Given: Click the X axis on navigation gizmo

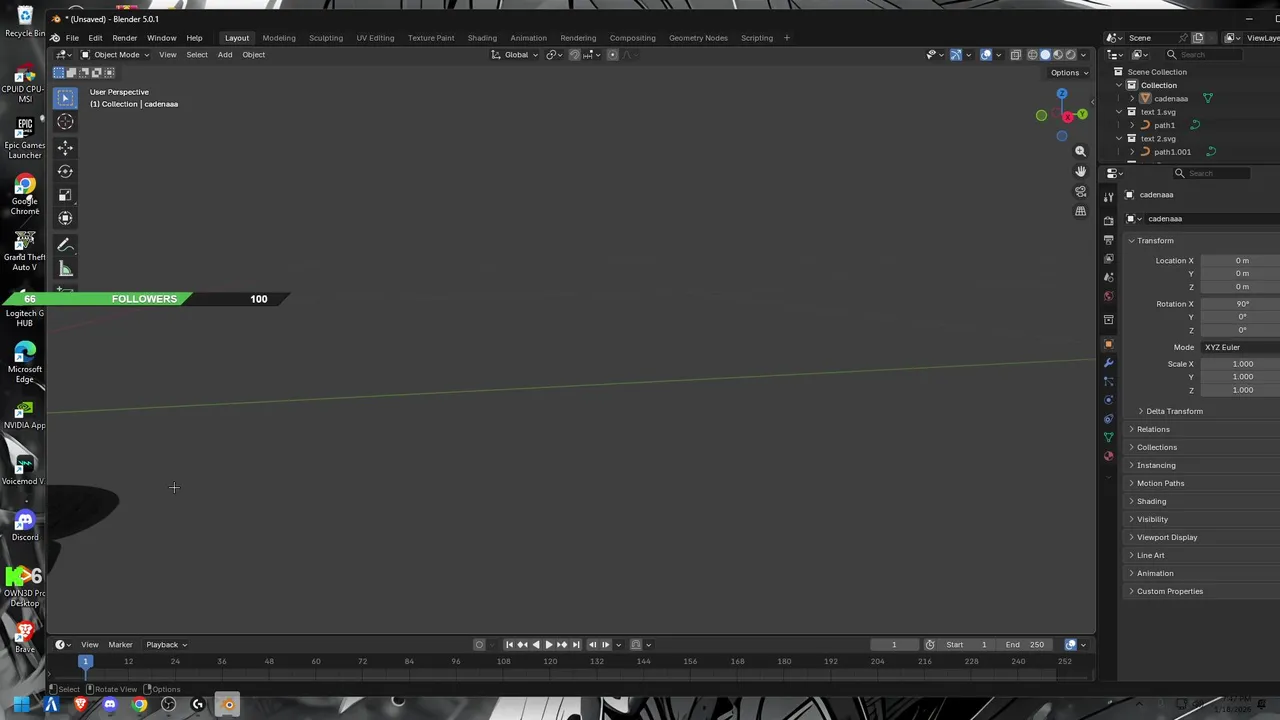Looking at the screenshot, I should click(x=1068, y=117).
